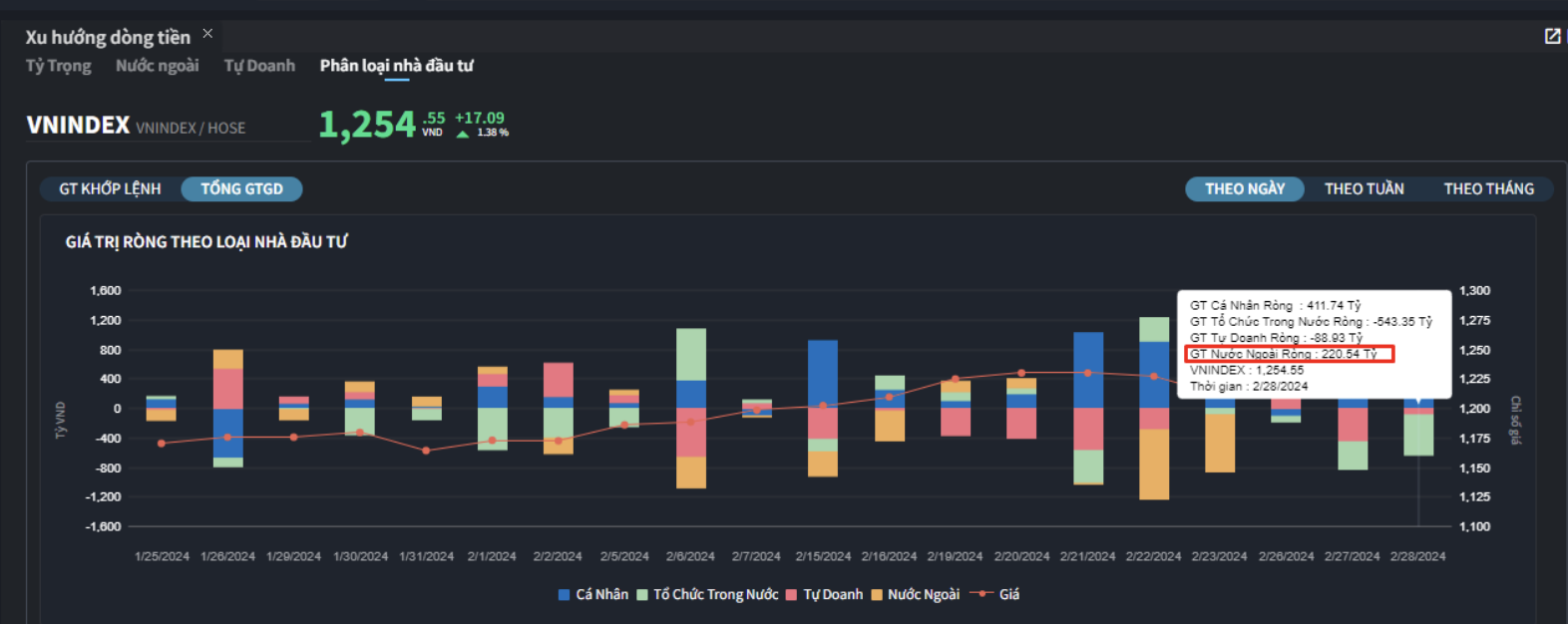Switch chart to THEO TUẦN

coord(1364,188)
